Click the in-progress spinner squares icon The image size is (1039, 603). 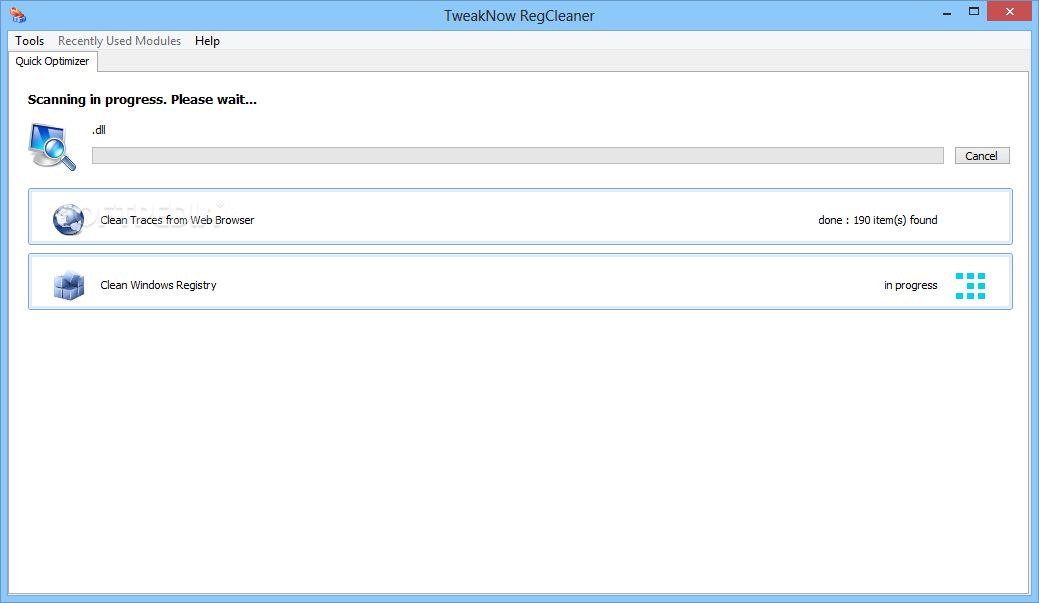pyautogui.click(x=970, y=286)
